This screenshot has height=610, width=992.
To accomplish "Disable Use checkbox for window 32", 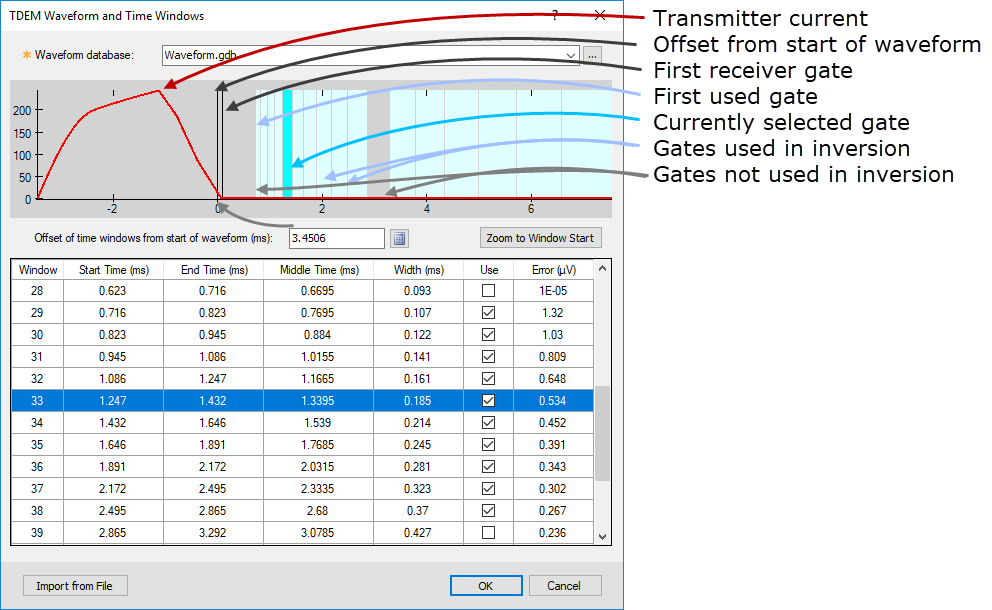I will [x=488, y=378].
